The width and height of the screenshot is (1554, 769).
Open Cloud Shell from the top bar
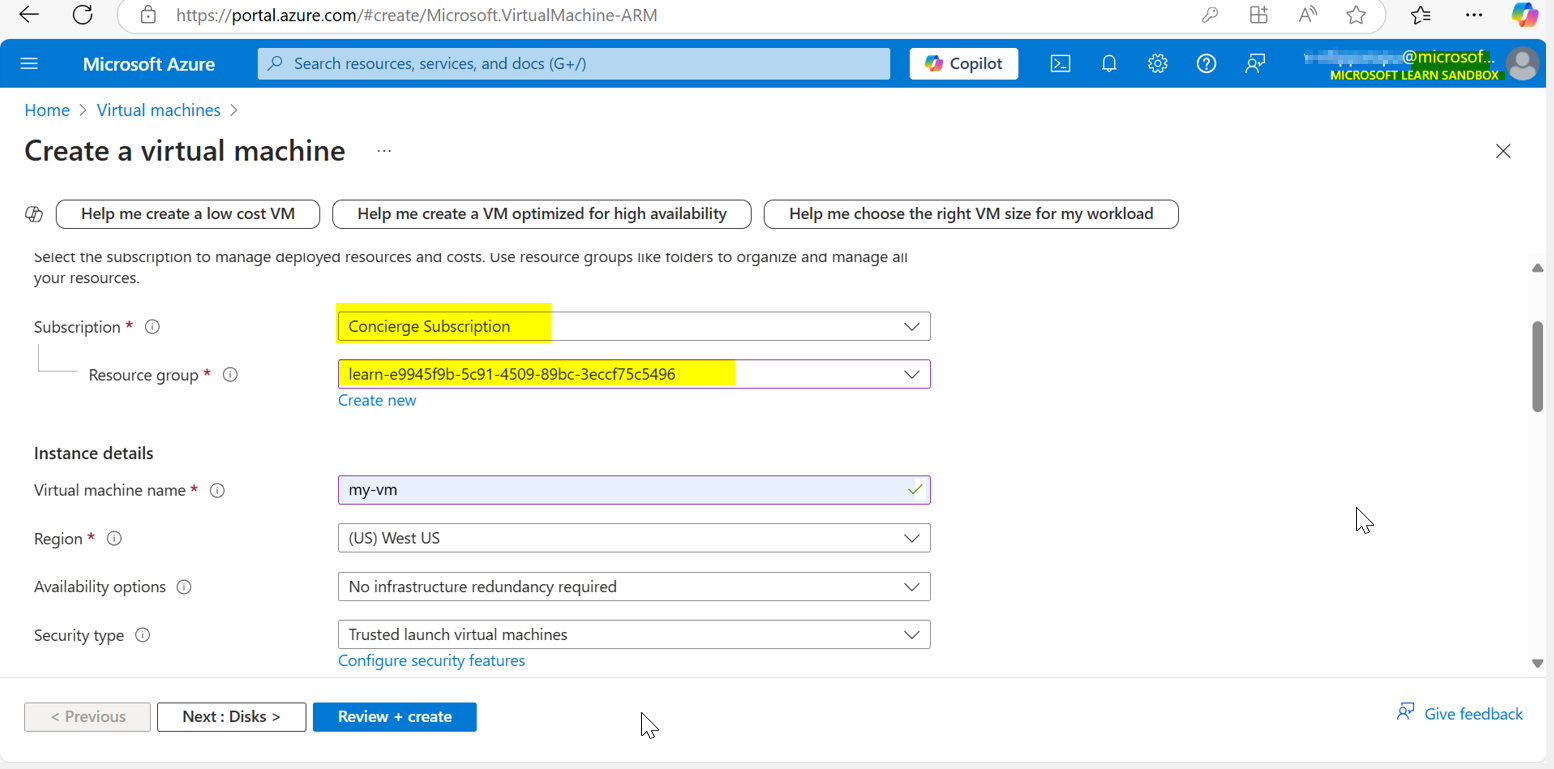pyautogui.click(x=1060, y=63)
